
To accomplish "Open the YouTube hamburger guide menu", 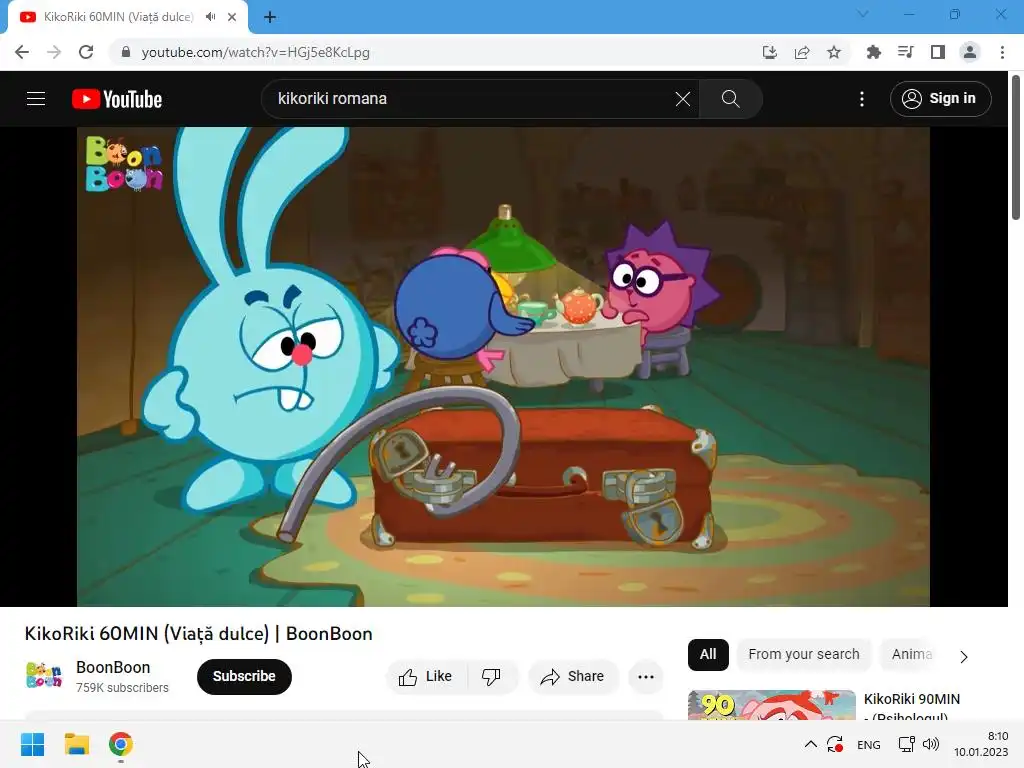I will pyautogui.click(x=36, y=99).
